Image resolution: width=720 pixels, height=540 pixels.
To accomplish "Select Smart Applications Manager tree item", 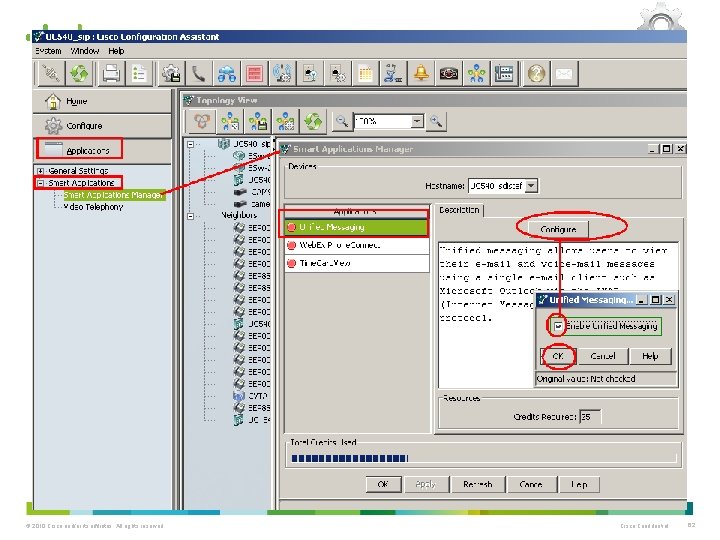I will pos(113,195).
